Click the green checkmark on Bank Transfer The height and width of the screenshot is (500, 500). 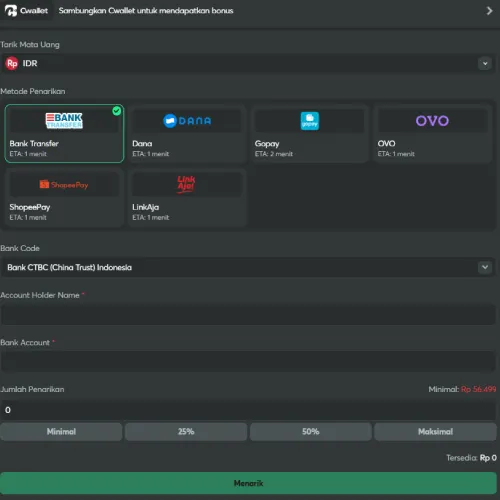tap(117, 111)
